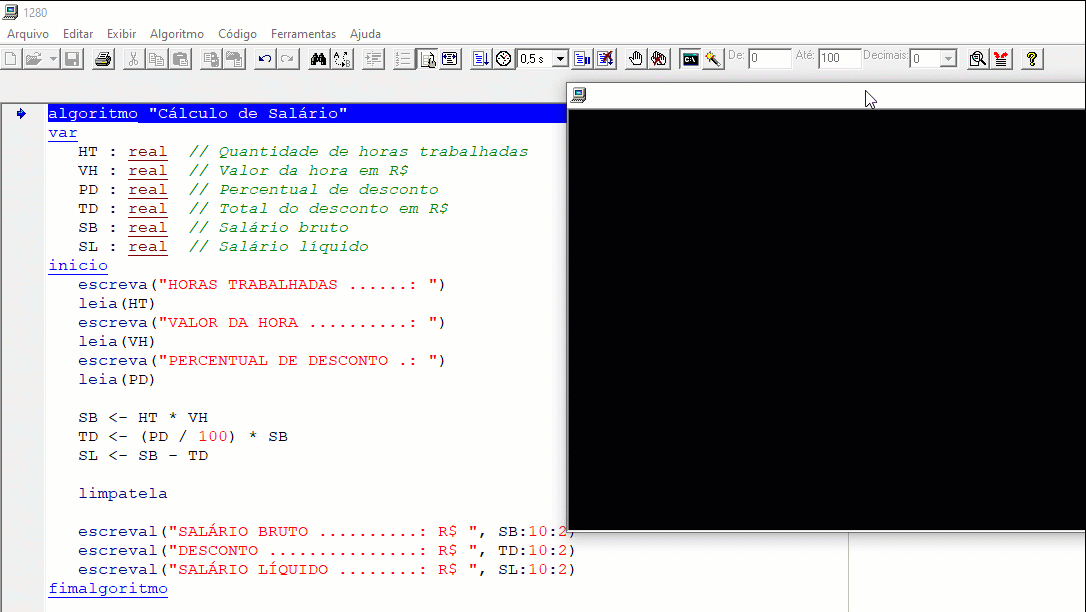Viewport: 1086px width, 612px height.
Task: Expand the recent files dropdown arrow
Action: pyautogui.click(x=53, y=59)
